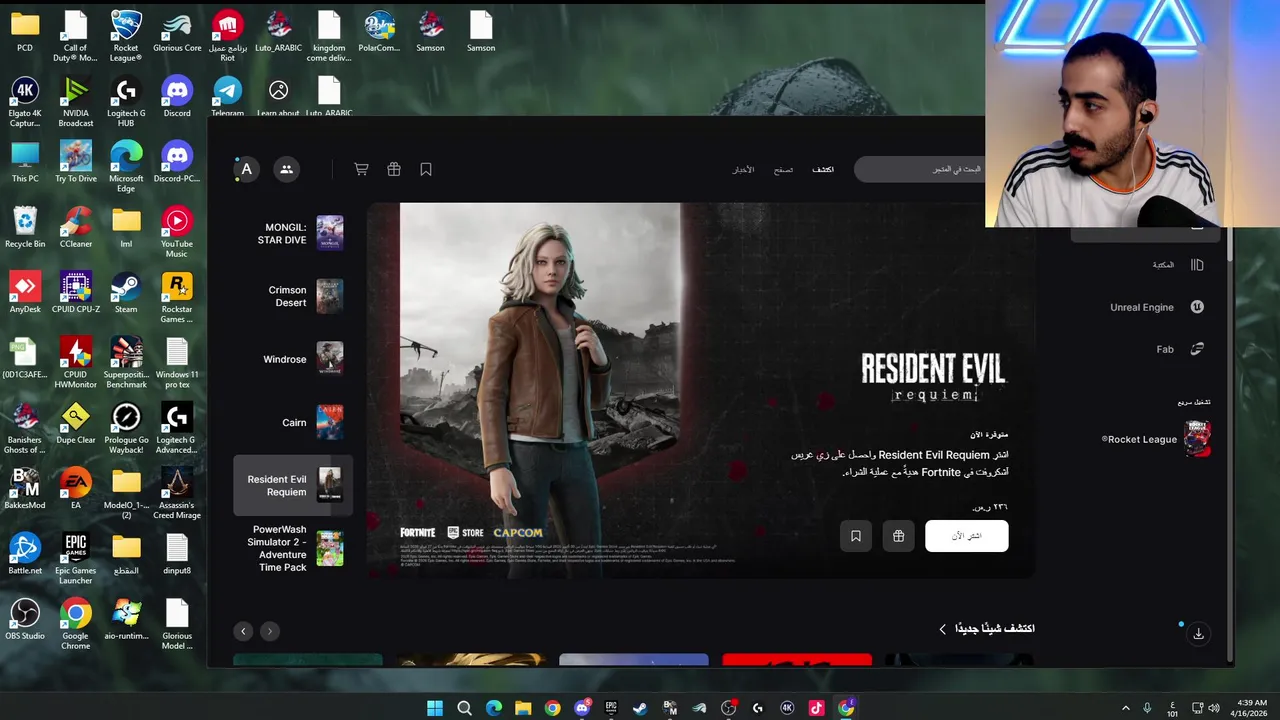Image resolution: width=1280 pixels, height=720 pixels.
Task: Select PowerWash Simulator 2 Adventure Time Pack
Action: [x=292, y=548]
